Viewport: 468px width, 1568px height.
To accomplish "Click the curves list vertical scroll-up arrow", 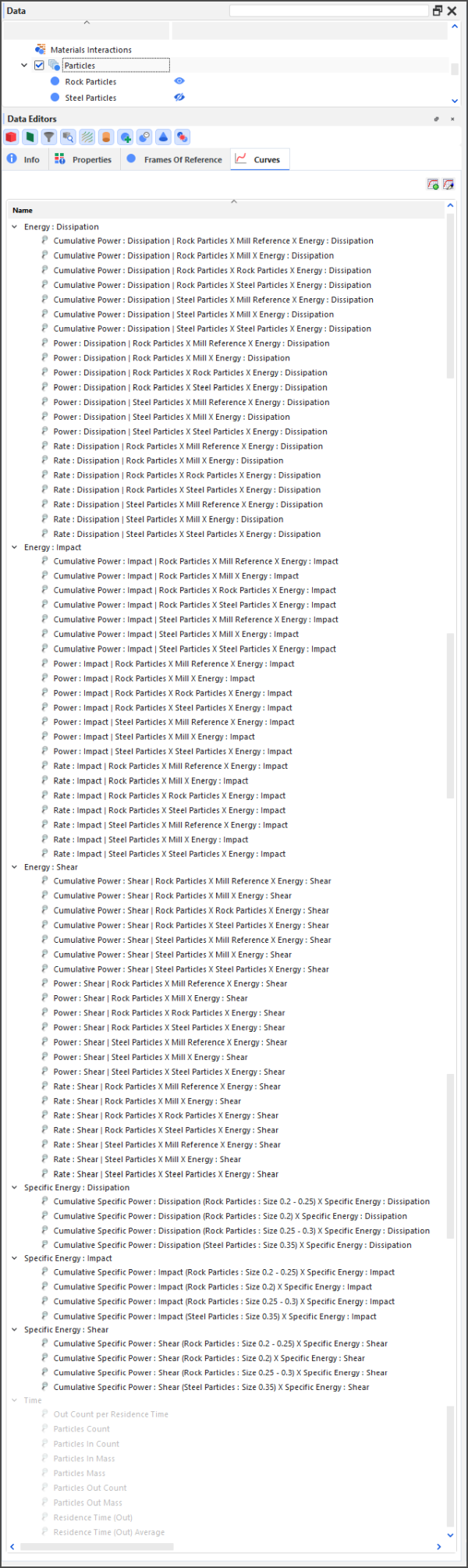I will pos(450,206).
